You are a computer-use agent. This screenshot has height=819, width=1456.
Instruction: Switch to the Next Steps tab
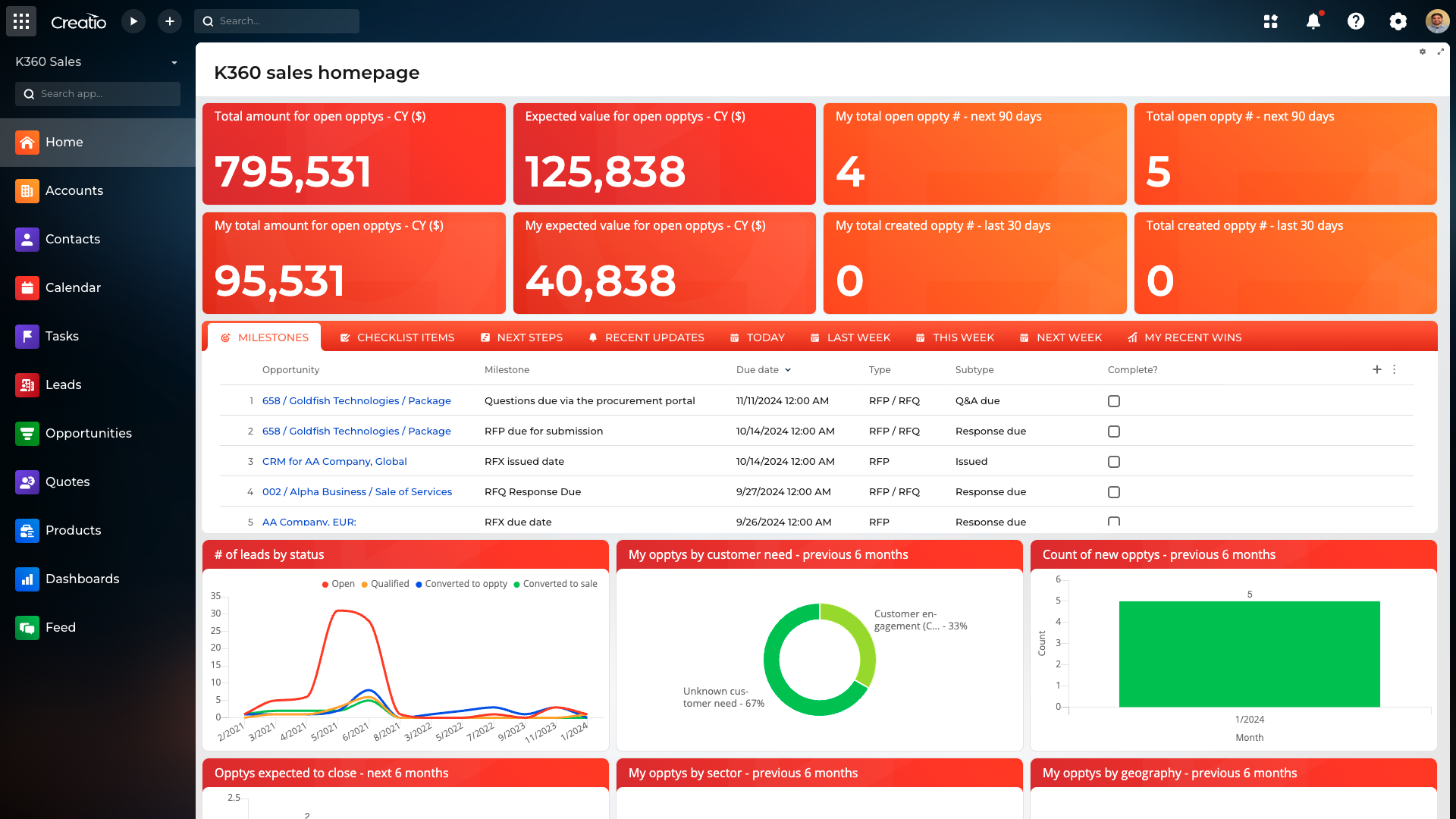522,337
